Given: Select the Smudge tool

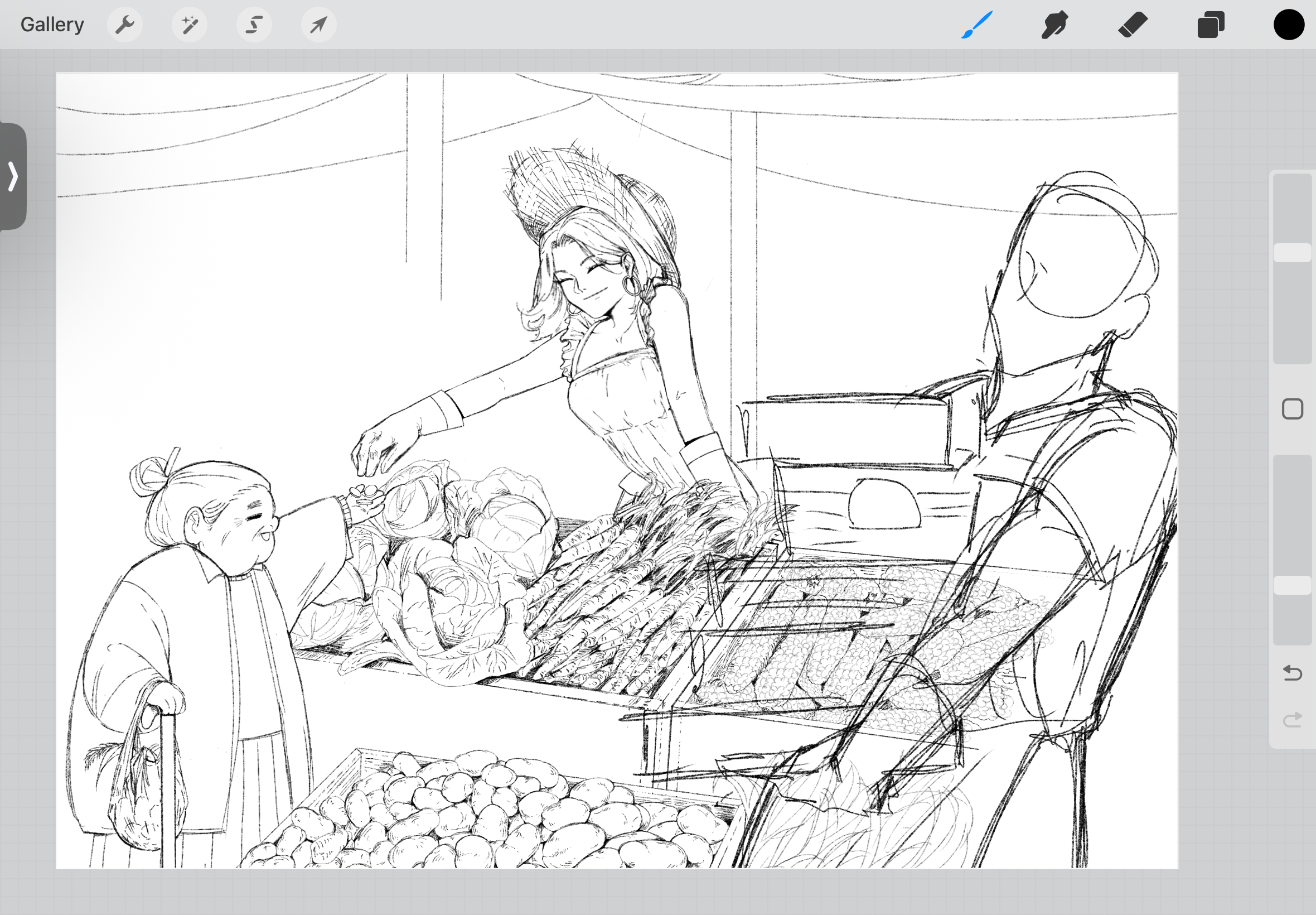Looking at the screenshot, I should [1054, 25].
